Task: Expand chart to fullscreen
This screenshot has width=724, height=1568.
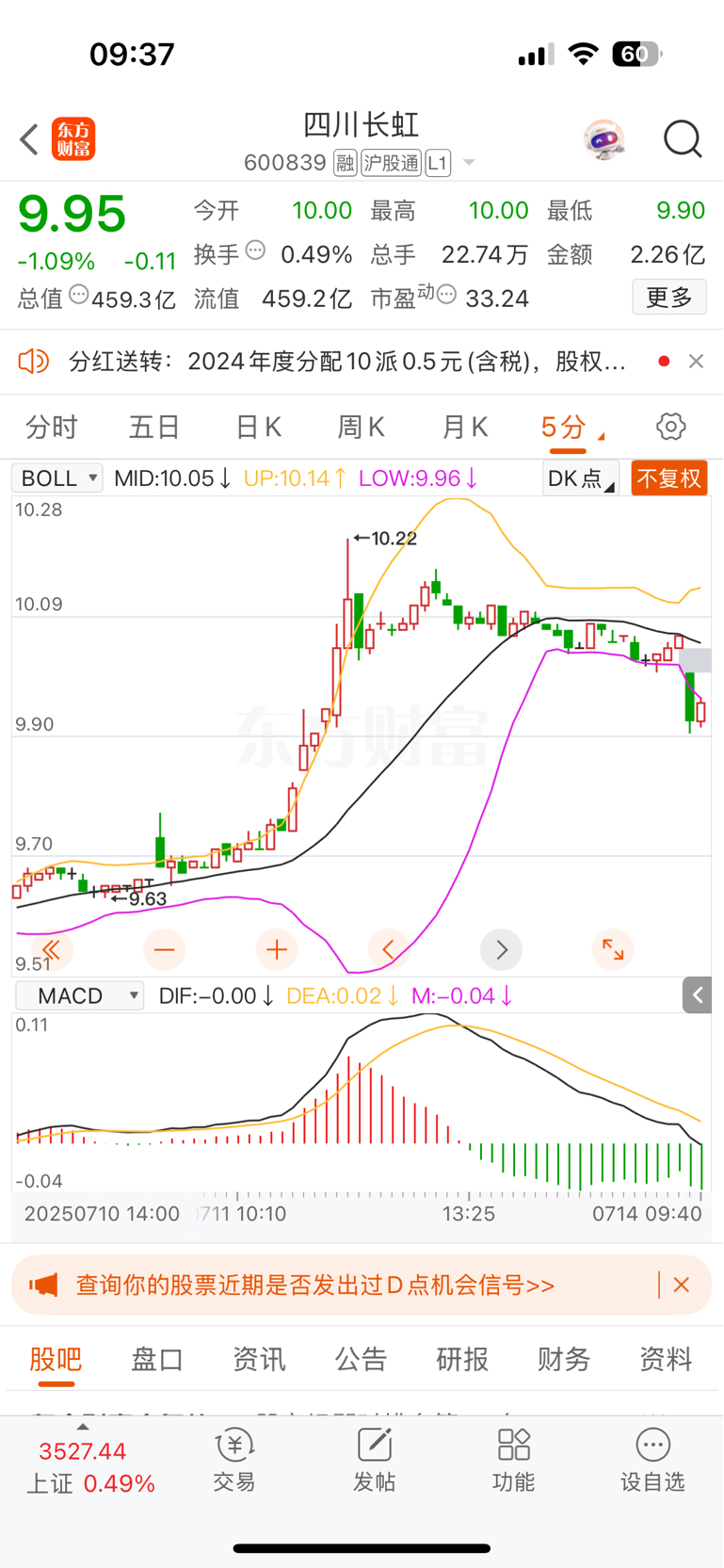Action: (613, 949)
